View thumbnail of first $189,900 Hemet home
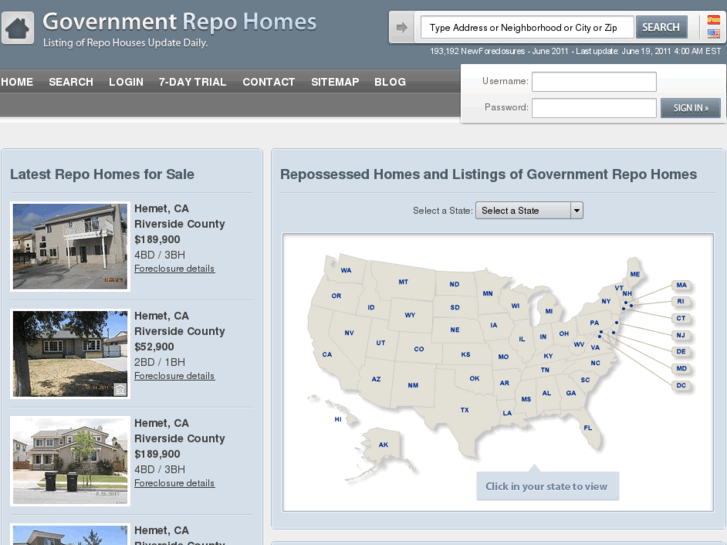Viewport: 727px width, 545px height. pos(70,246)
